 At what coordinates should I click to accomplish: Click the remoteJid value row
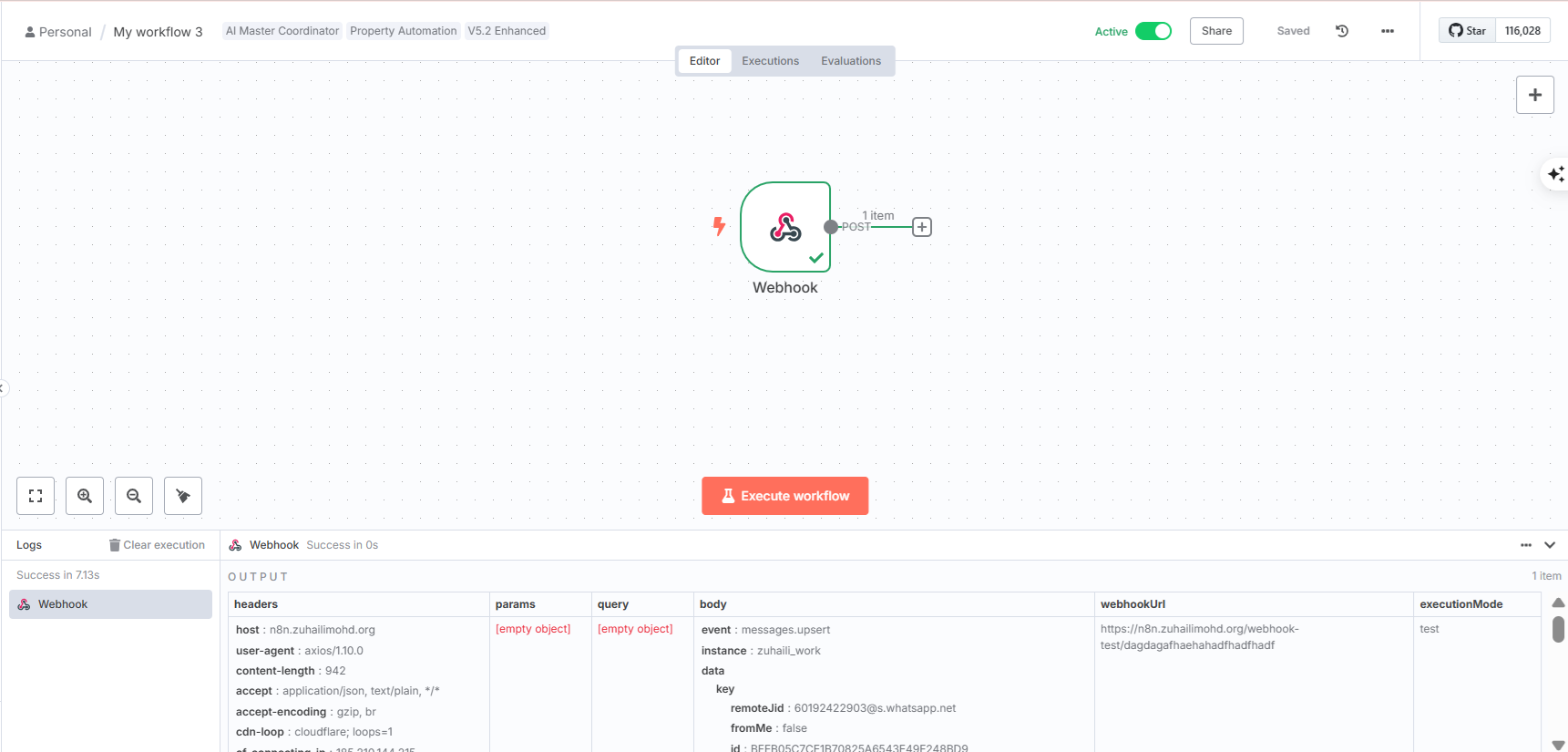843,708
